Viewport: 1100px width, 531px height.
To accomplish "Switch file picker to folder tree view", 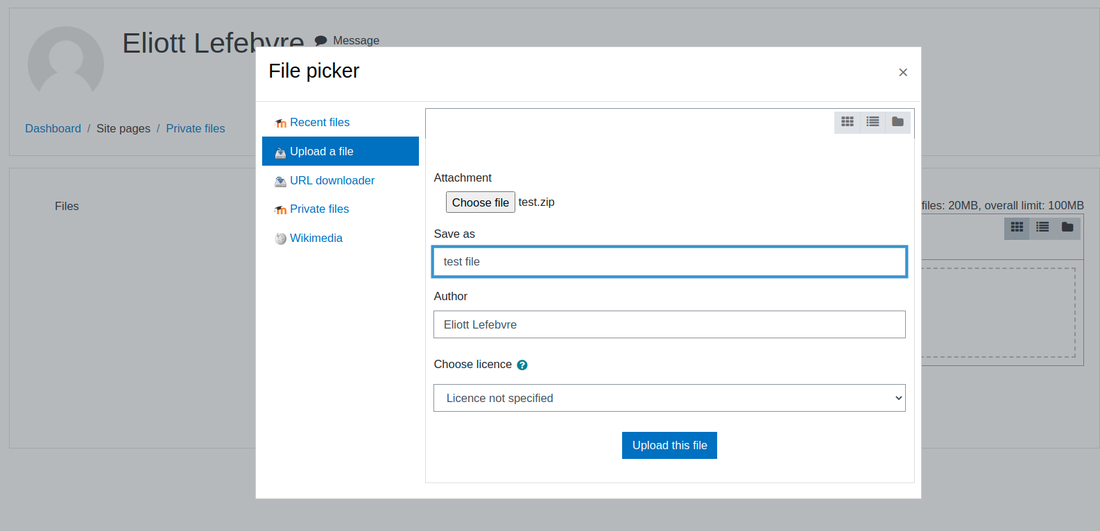I will pyautogui.click(x=898, y=122).
